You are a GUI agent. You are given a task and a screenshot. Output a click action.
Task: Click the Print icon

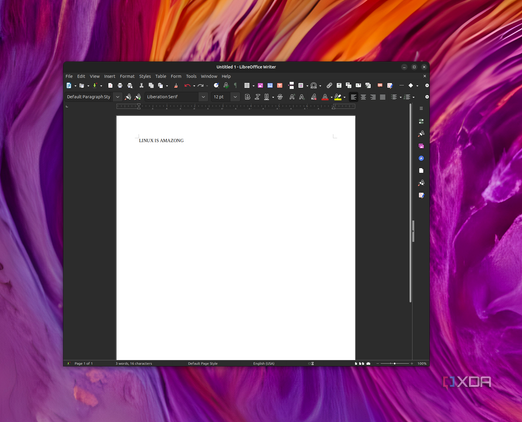coord(120,86)
